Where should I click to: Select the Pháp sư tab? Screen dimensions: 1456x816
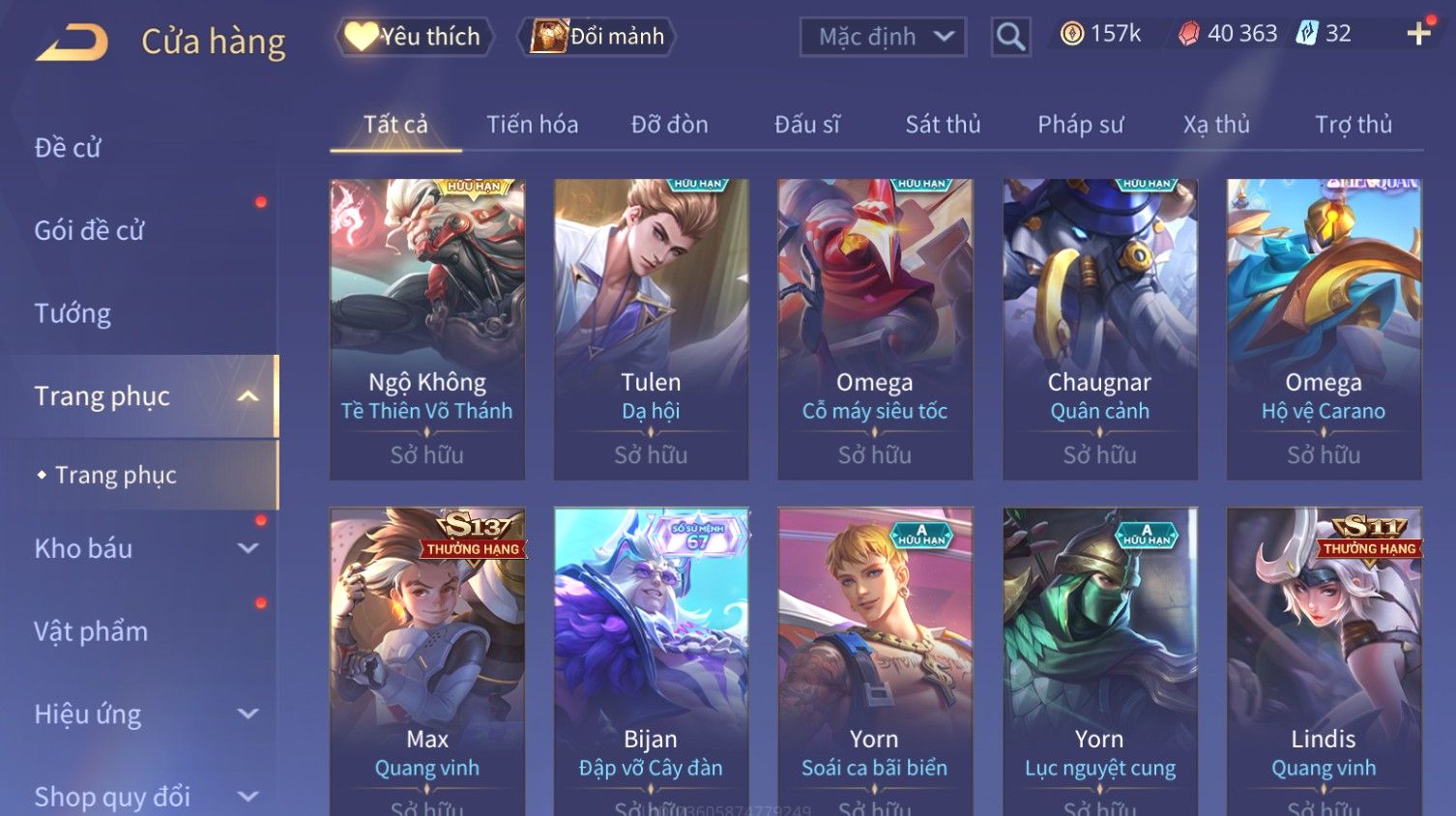pos(1080,125)
